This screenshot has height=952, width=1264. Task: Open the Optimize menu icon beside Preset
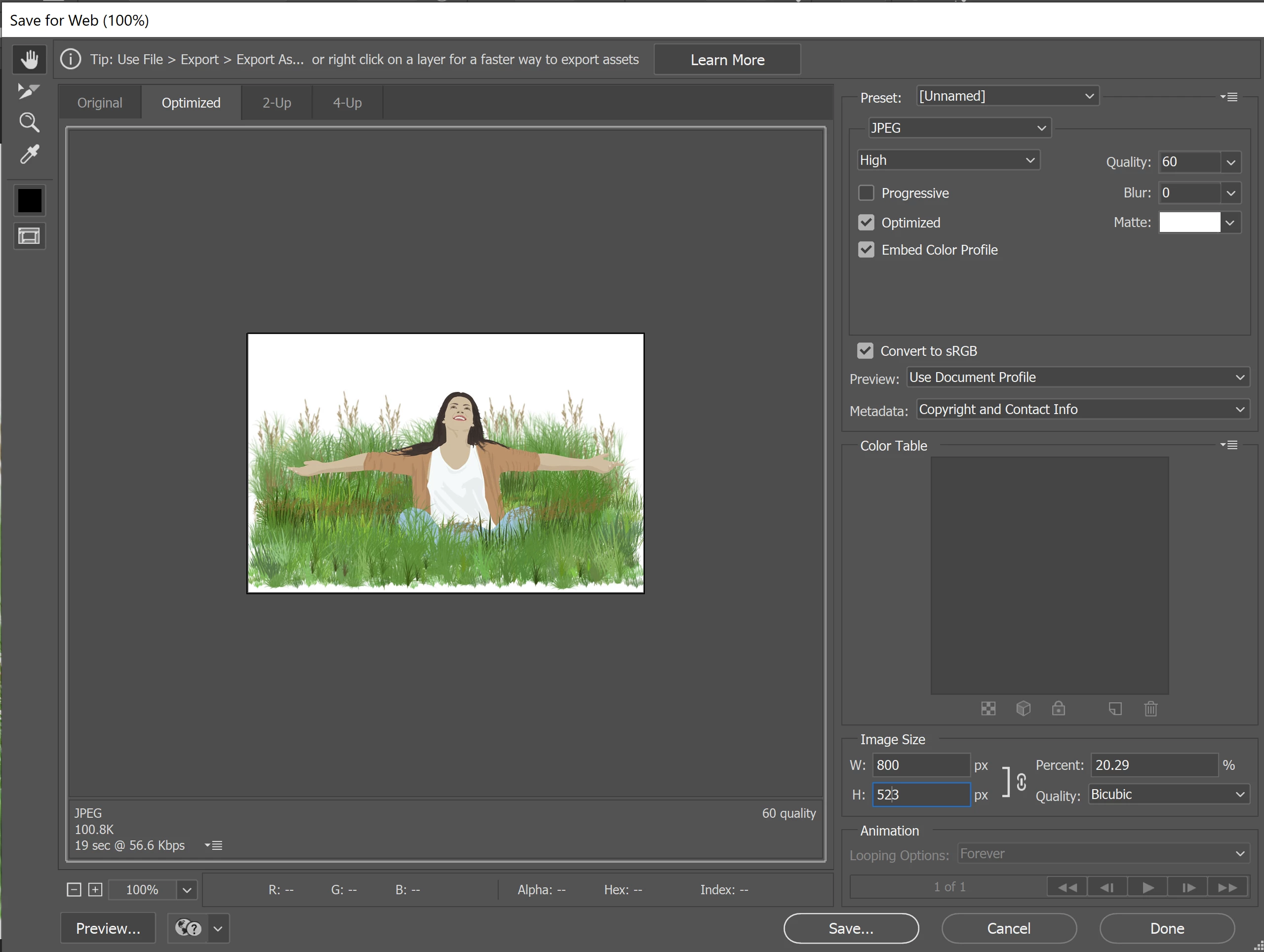pos(1229,97)
